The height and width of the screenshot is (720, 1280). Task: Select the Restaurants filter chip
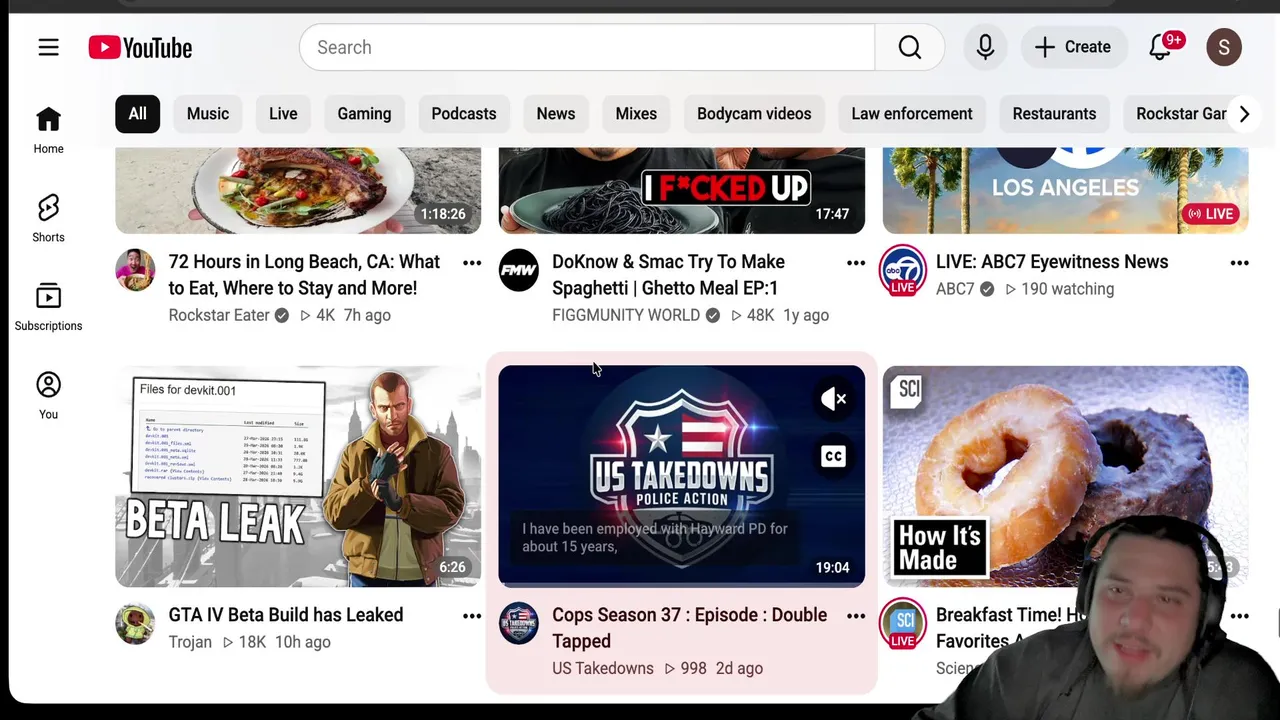[1054, 114]
